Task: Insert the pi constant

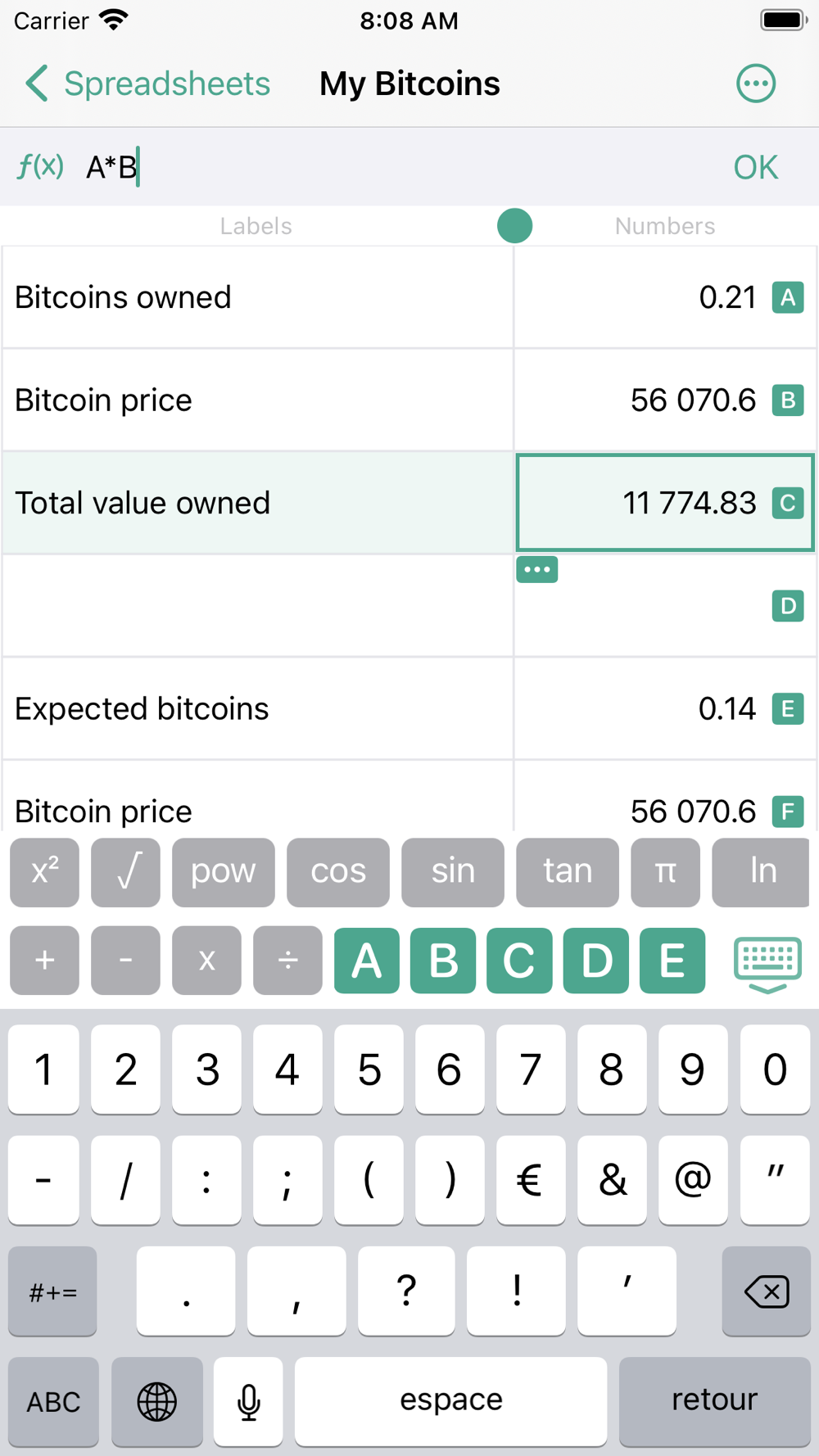Action: [665, 872]
